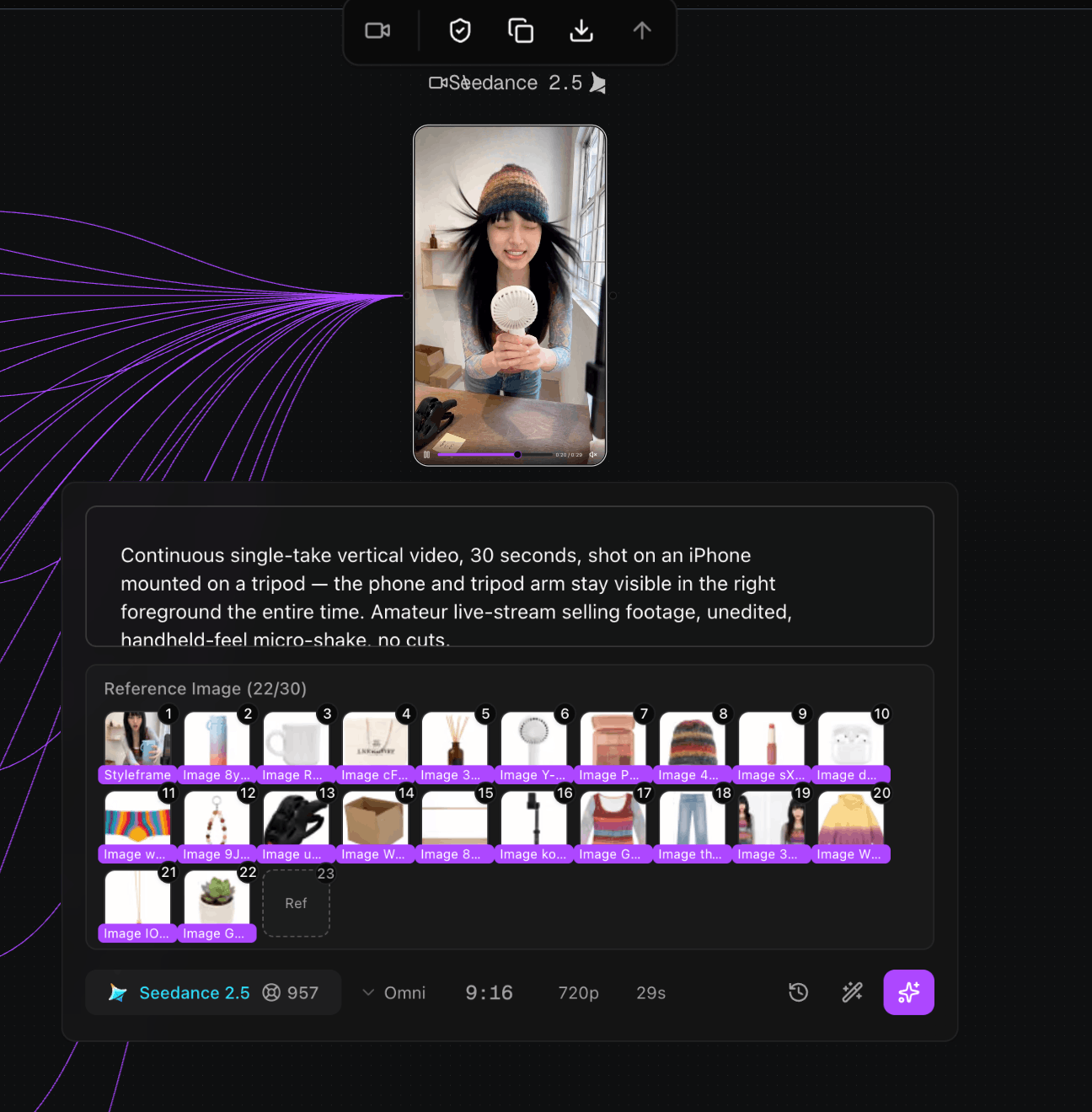Select reference image 6, the handheld fan

tap(533, 746)
